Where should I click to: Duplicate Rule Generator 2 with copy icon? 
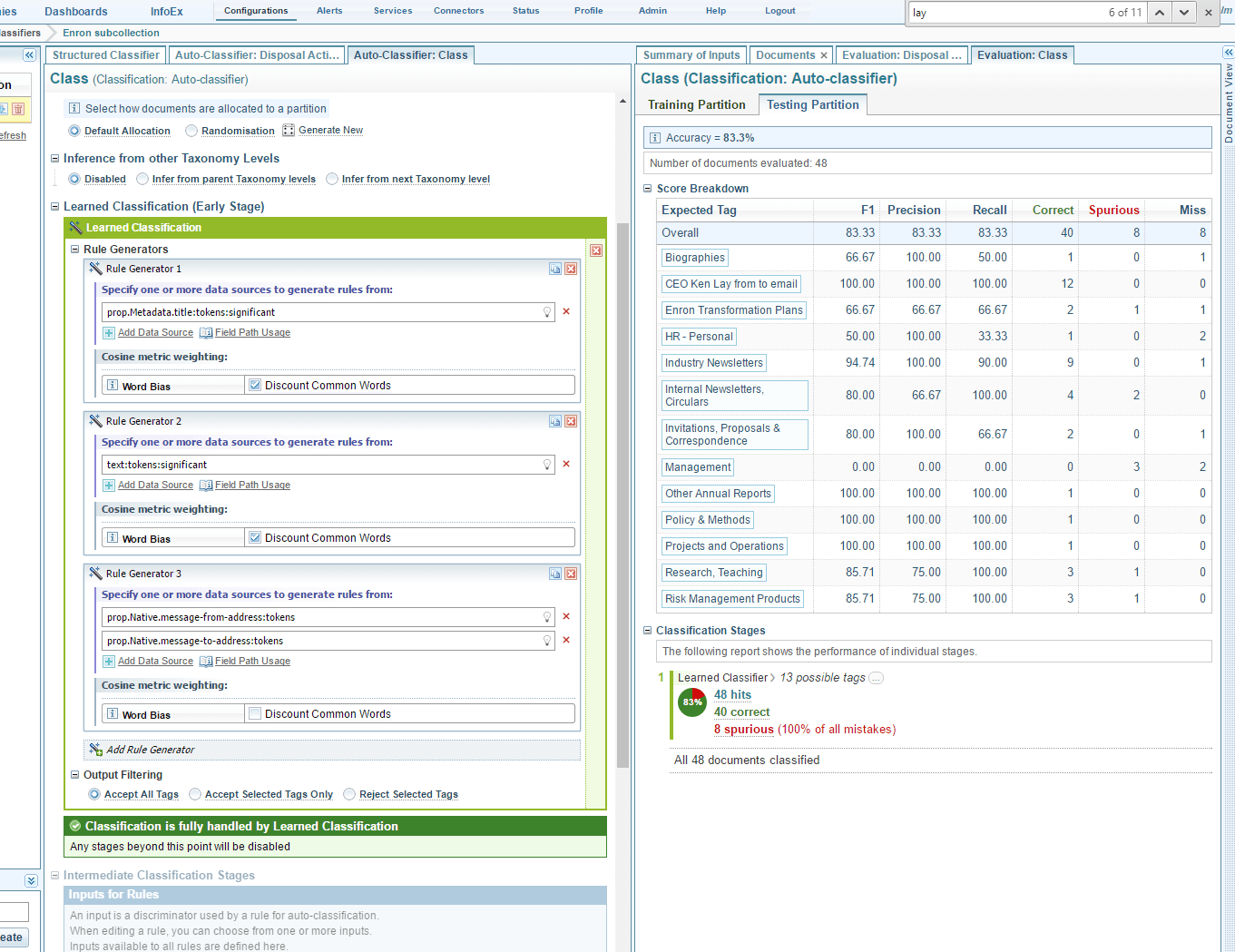(x=554, y=421)
